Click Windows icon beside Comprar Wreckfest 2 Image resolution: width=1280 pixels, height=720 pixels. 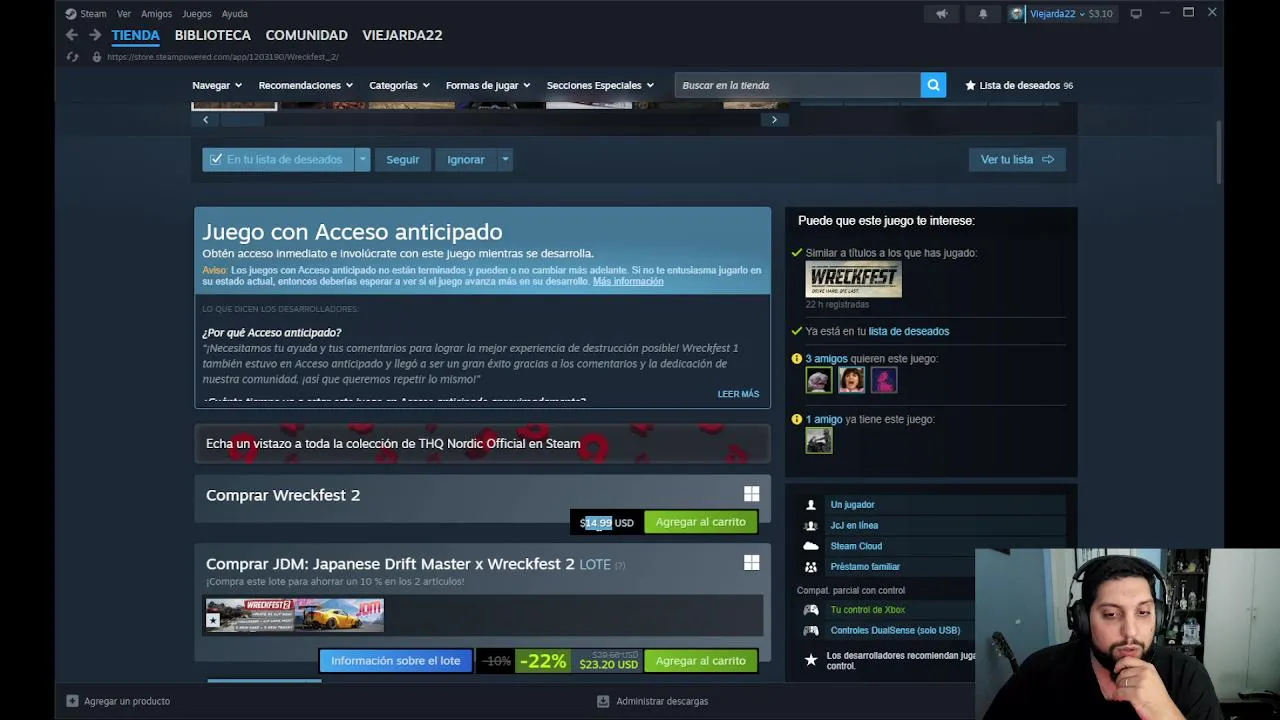coord(751,494)
